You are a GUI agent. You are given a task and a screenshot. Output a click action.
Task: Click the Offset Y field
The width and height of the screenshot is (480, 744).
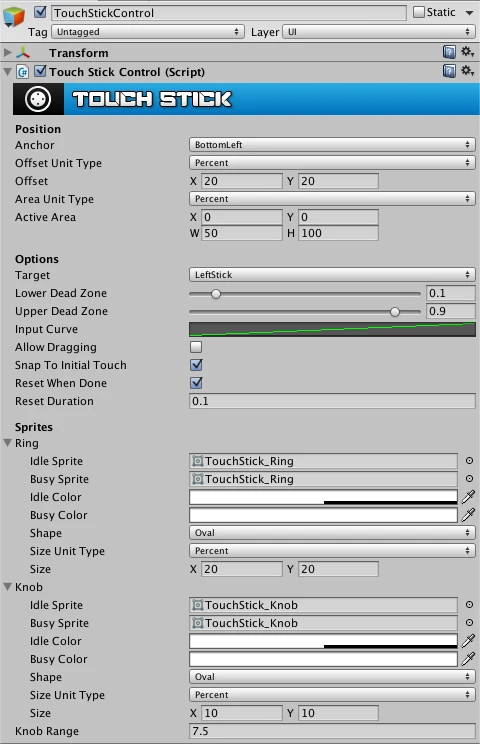[338, 181]
